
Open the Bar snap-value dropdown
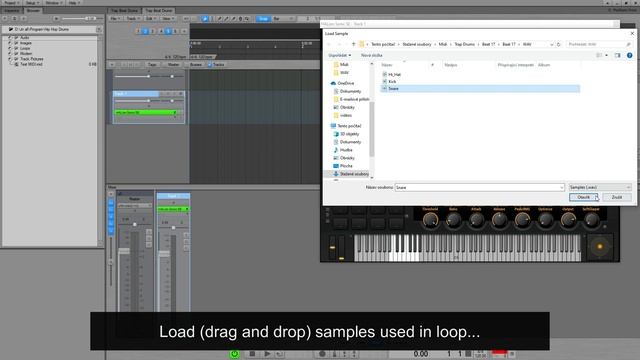pyautogui.click(x=283, y=19)
